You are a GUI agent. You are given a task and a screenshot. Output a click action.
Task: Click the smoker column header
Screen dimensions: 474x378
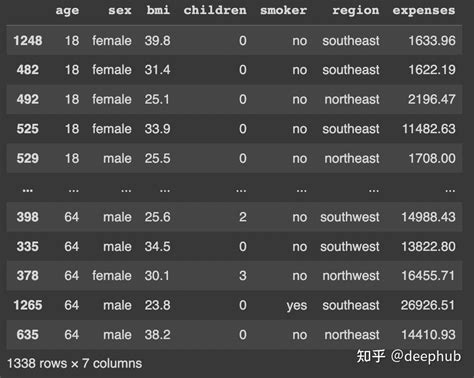click(x=283, y=10)
